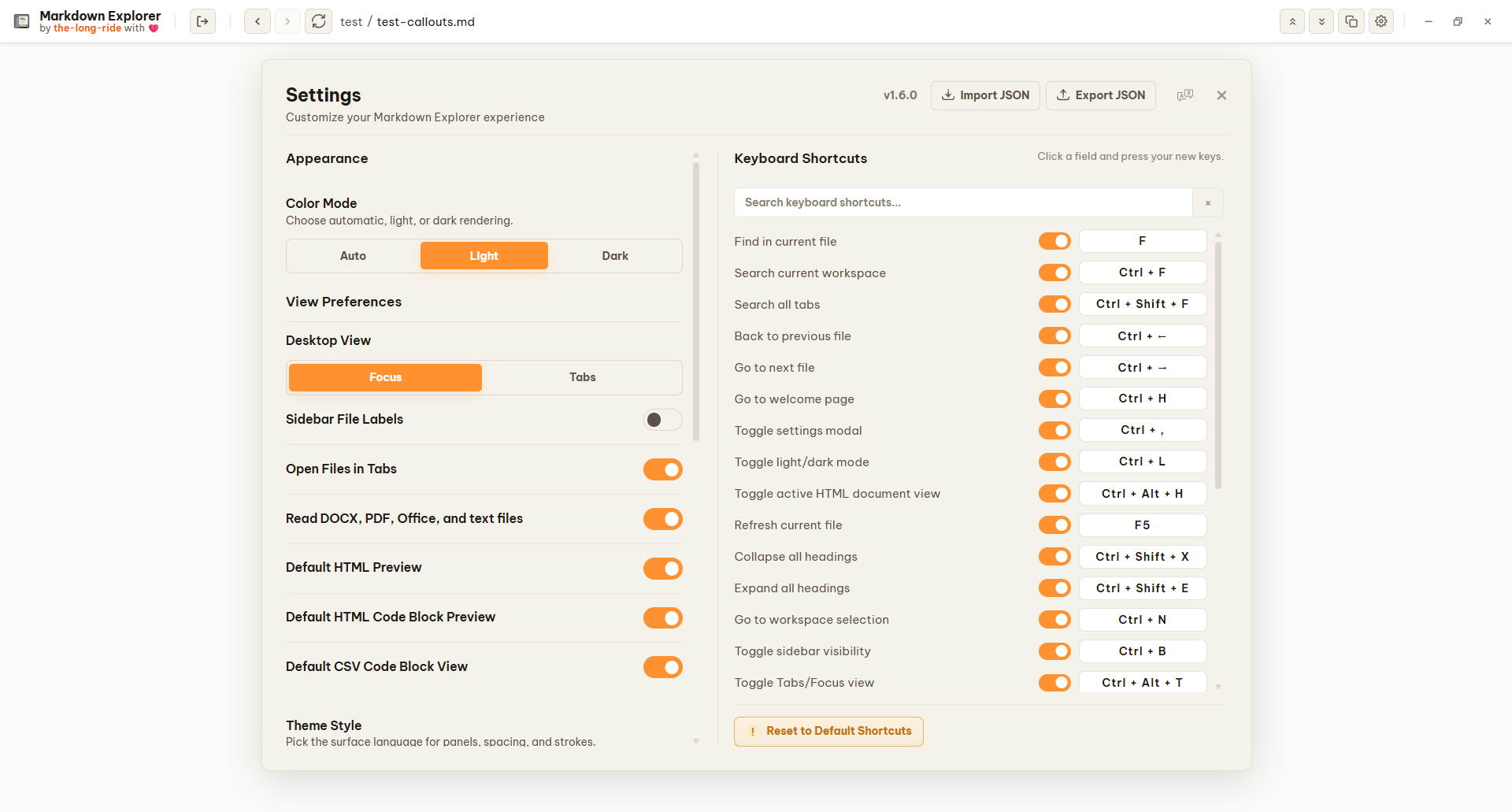1512x812 pixels.
Task: Click collapse all headings double-chevron up icon
Action: [1292, 21]
